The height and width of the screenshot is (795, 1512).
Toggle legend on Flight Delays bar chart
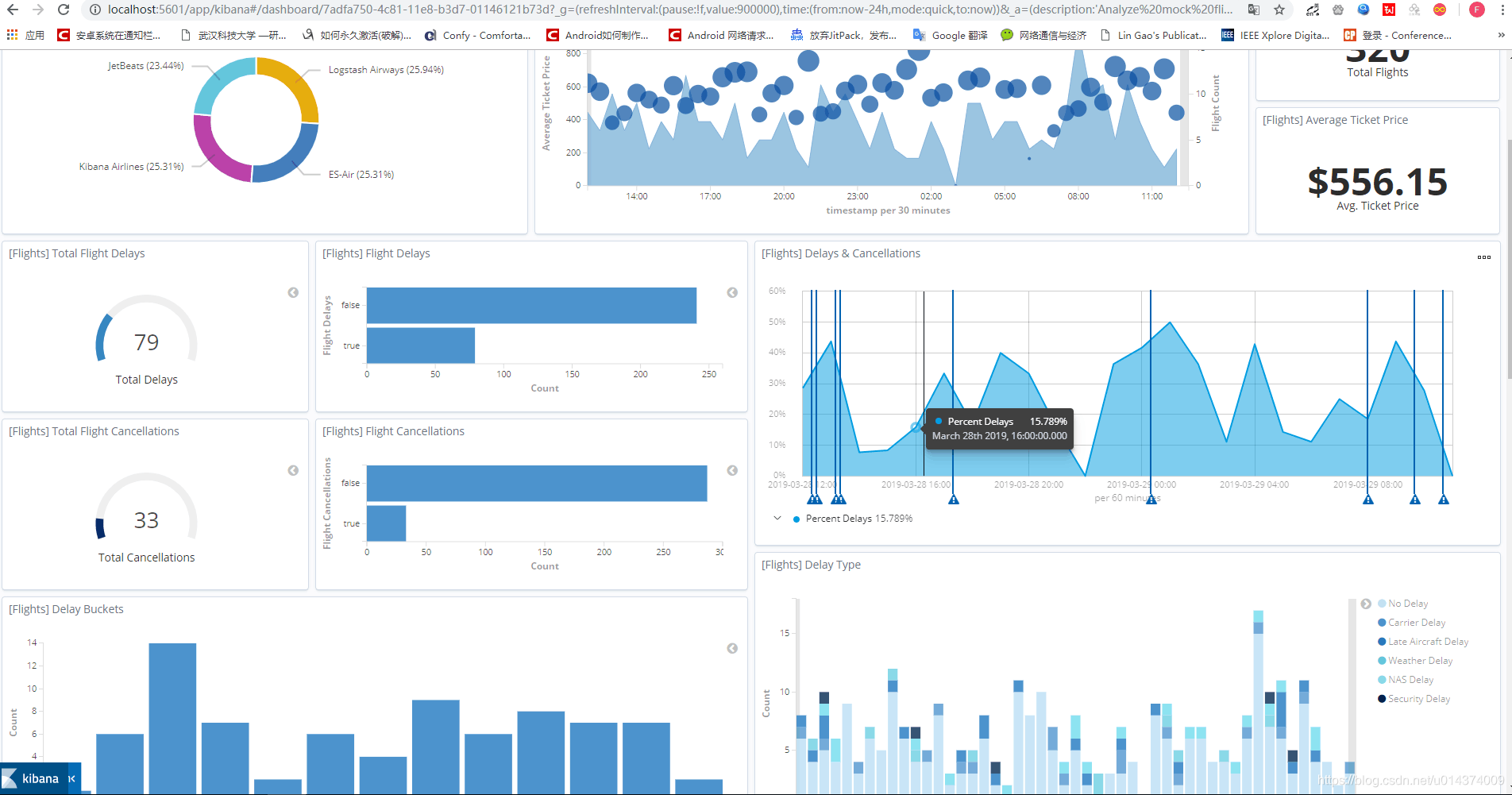732,292
